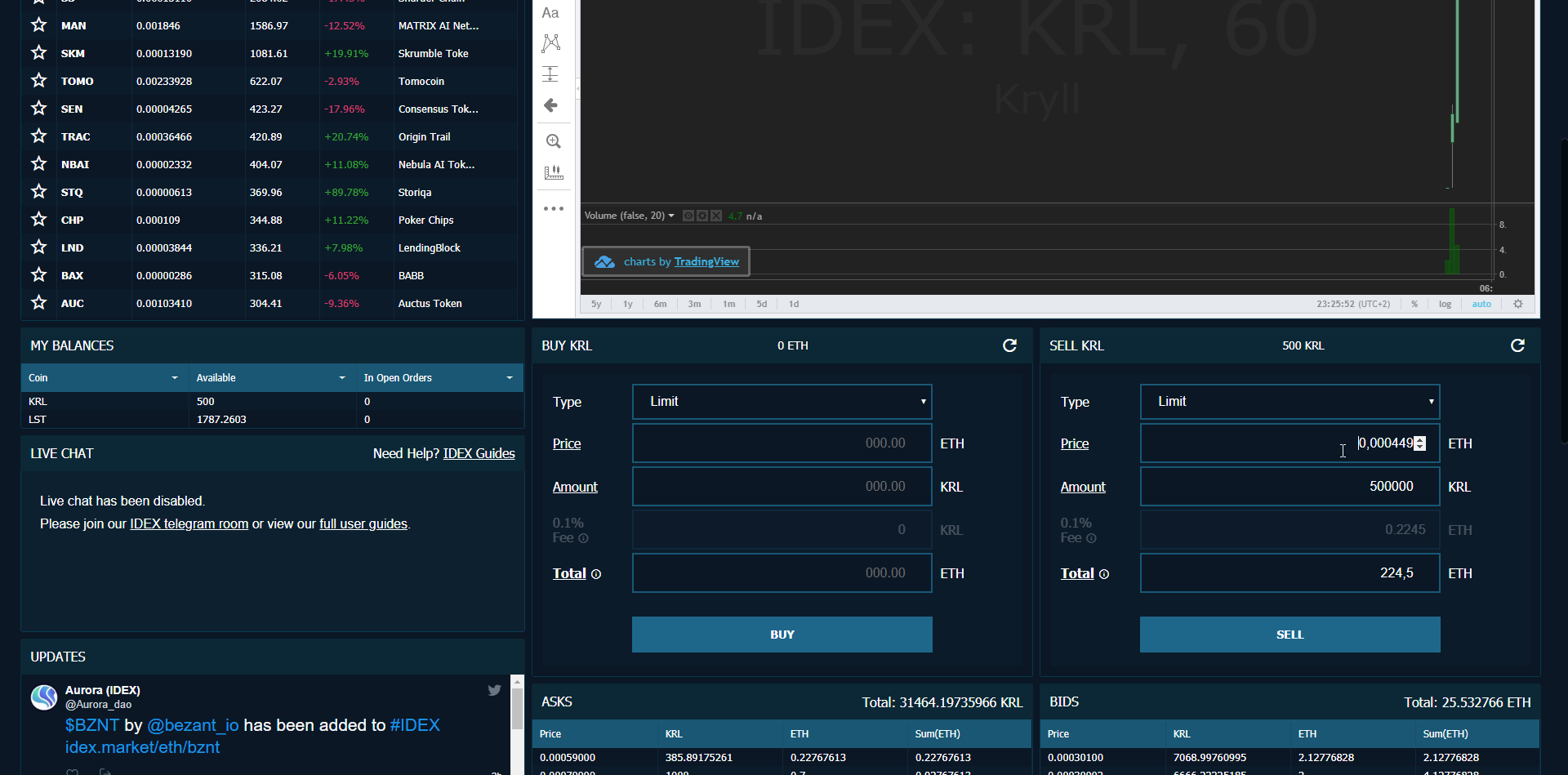Viewport: 1568px width, 775px height.
Task: Open chart settings gear icon
Action: click(x=1518, y=304)
